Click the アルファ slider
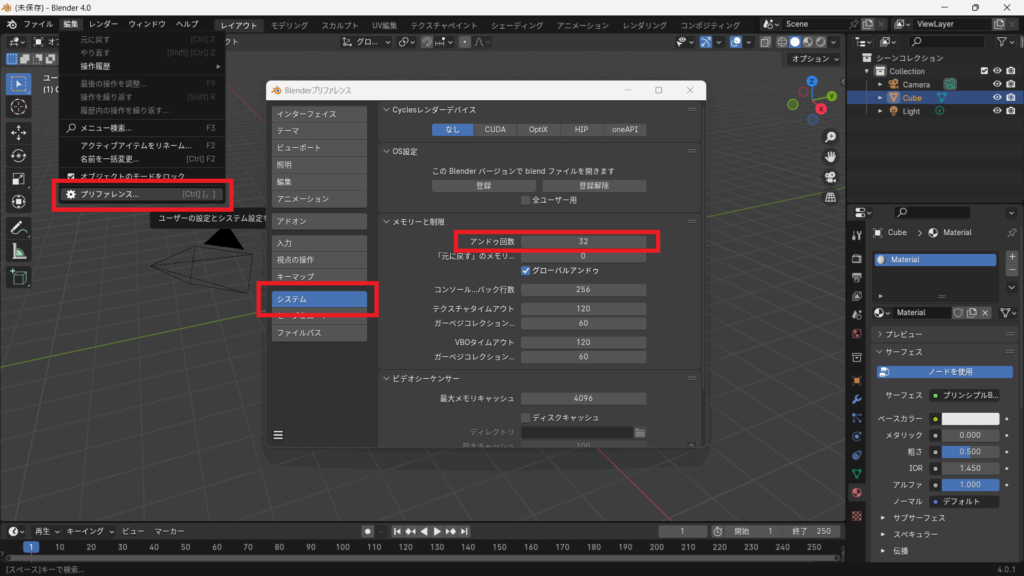 coord(970,485)
